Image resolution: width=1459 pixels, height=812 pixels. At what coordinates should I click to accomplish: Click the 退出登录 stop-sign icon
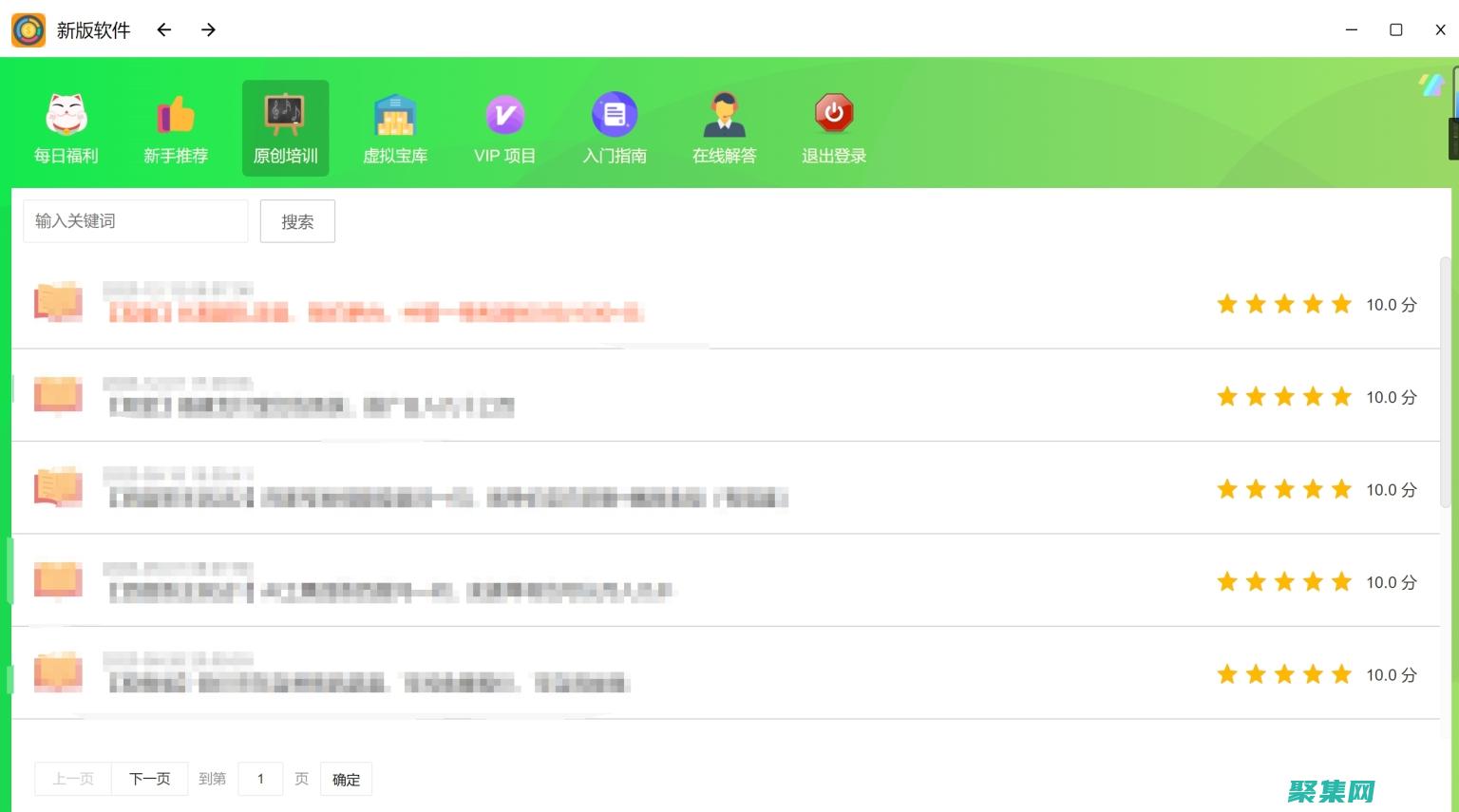click(833, 112)
